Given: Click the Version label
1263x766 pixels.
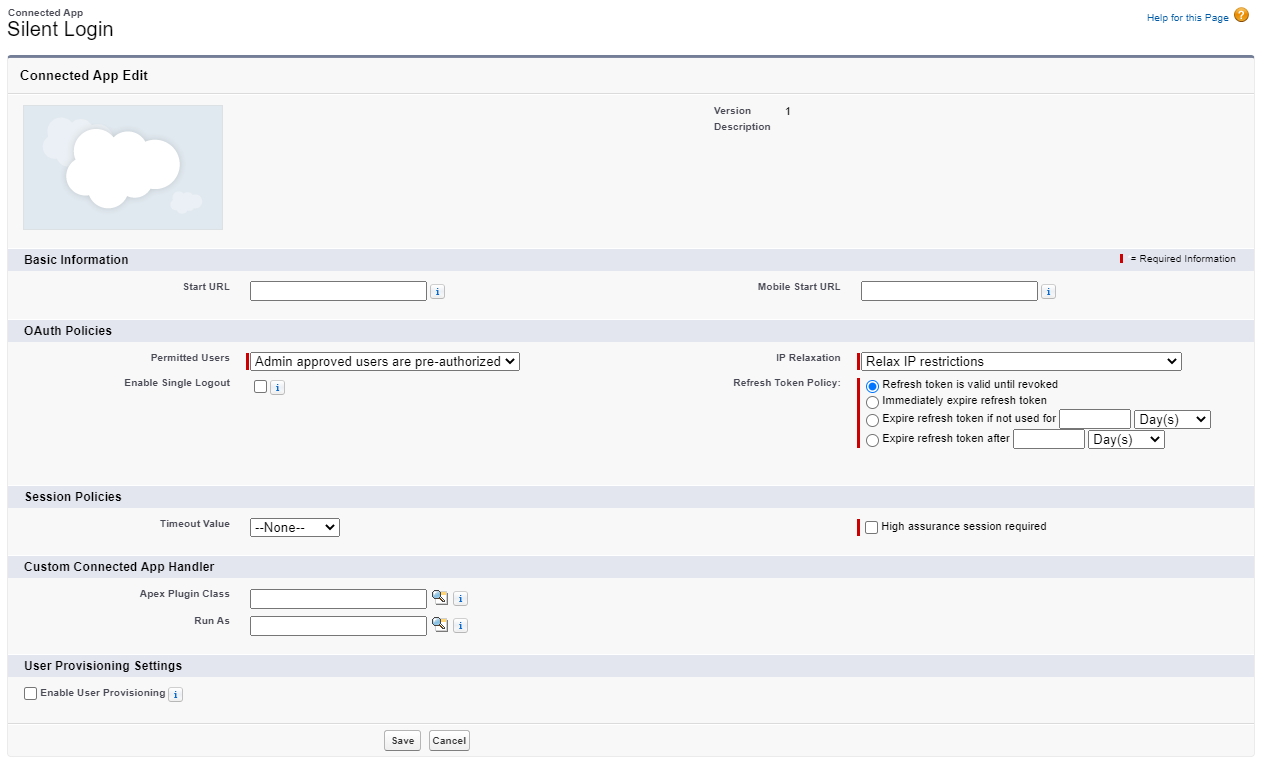Looking at the screenshot, I should tap(732, 111).
